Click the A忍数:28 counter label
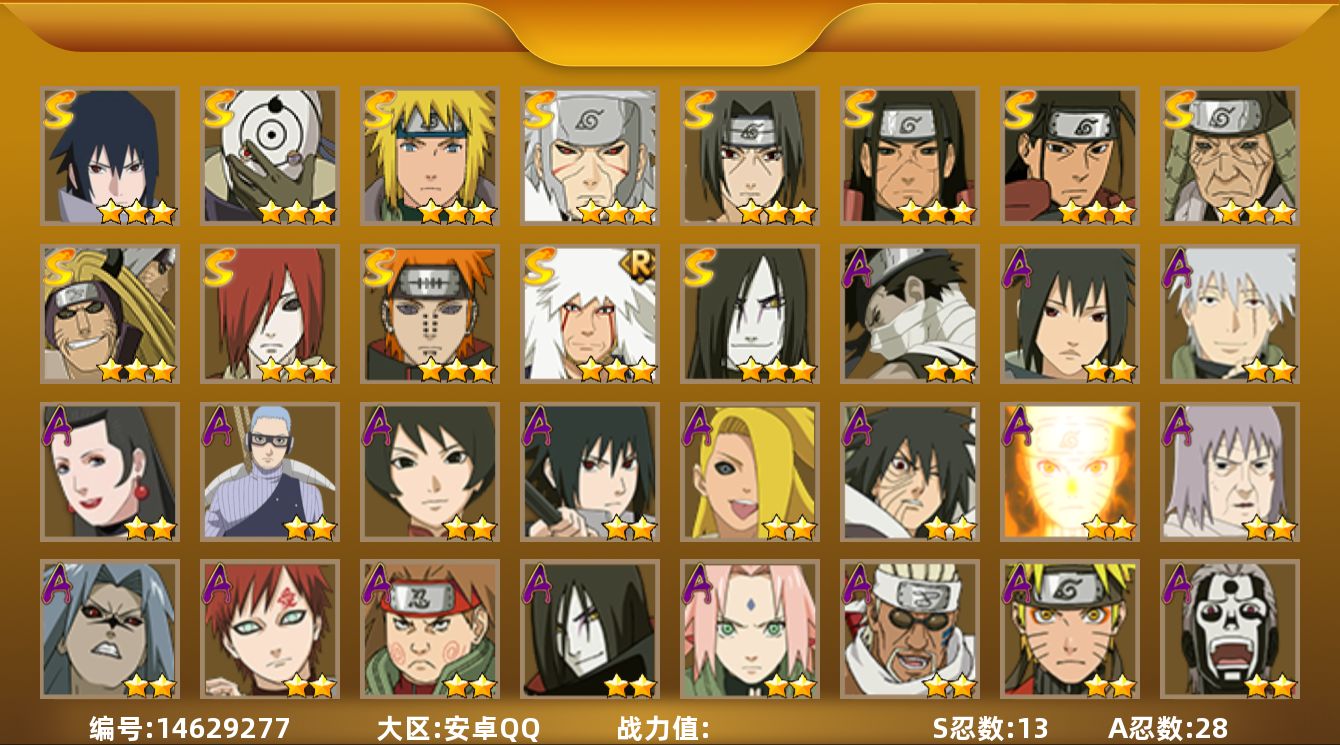 1168,728
